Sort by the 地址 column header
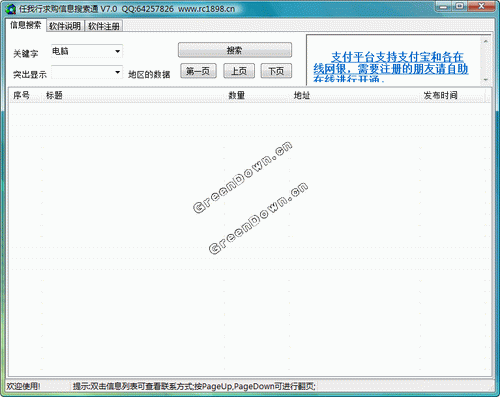 [302, 95]
